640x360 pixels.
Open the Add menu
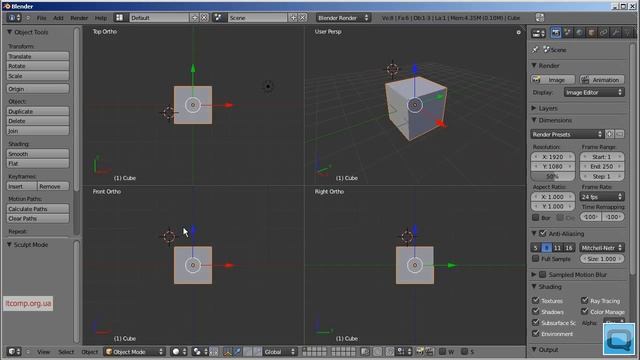[x=58, y=18]
